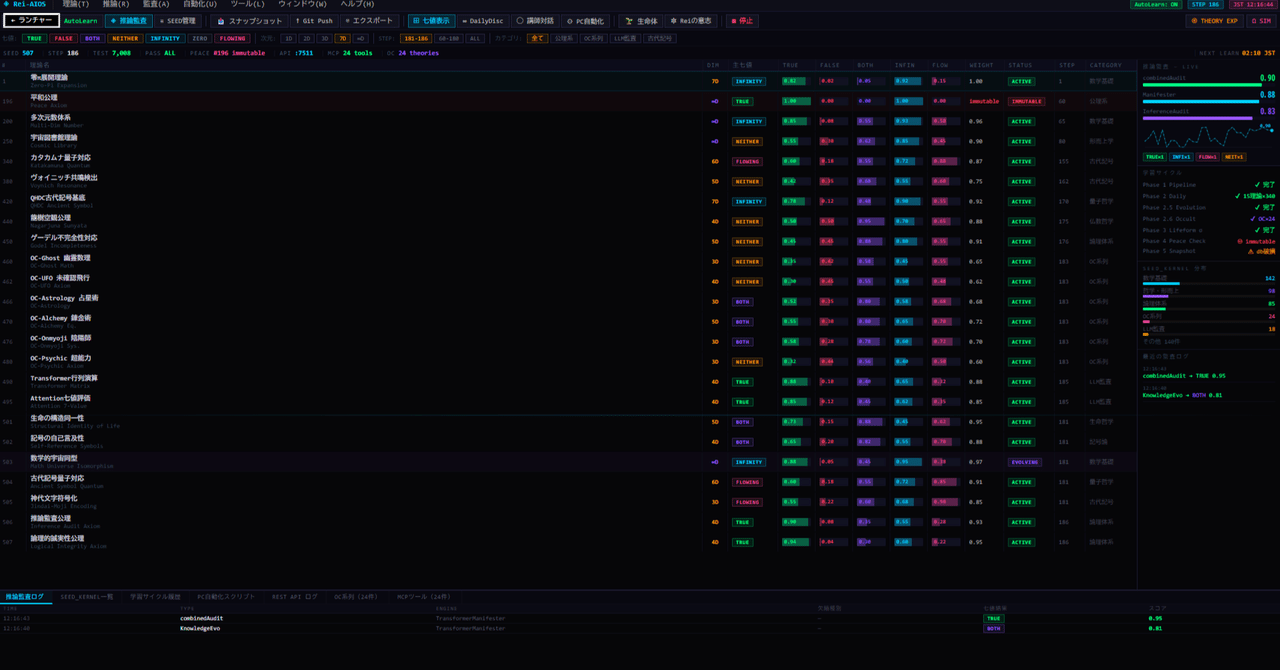
Task: Select the 平和公理 Peace Axiom row
Action: [568, 101]
